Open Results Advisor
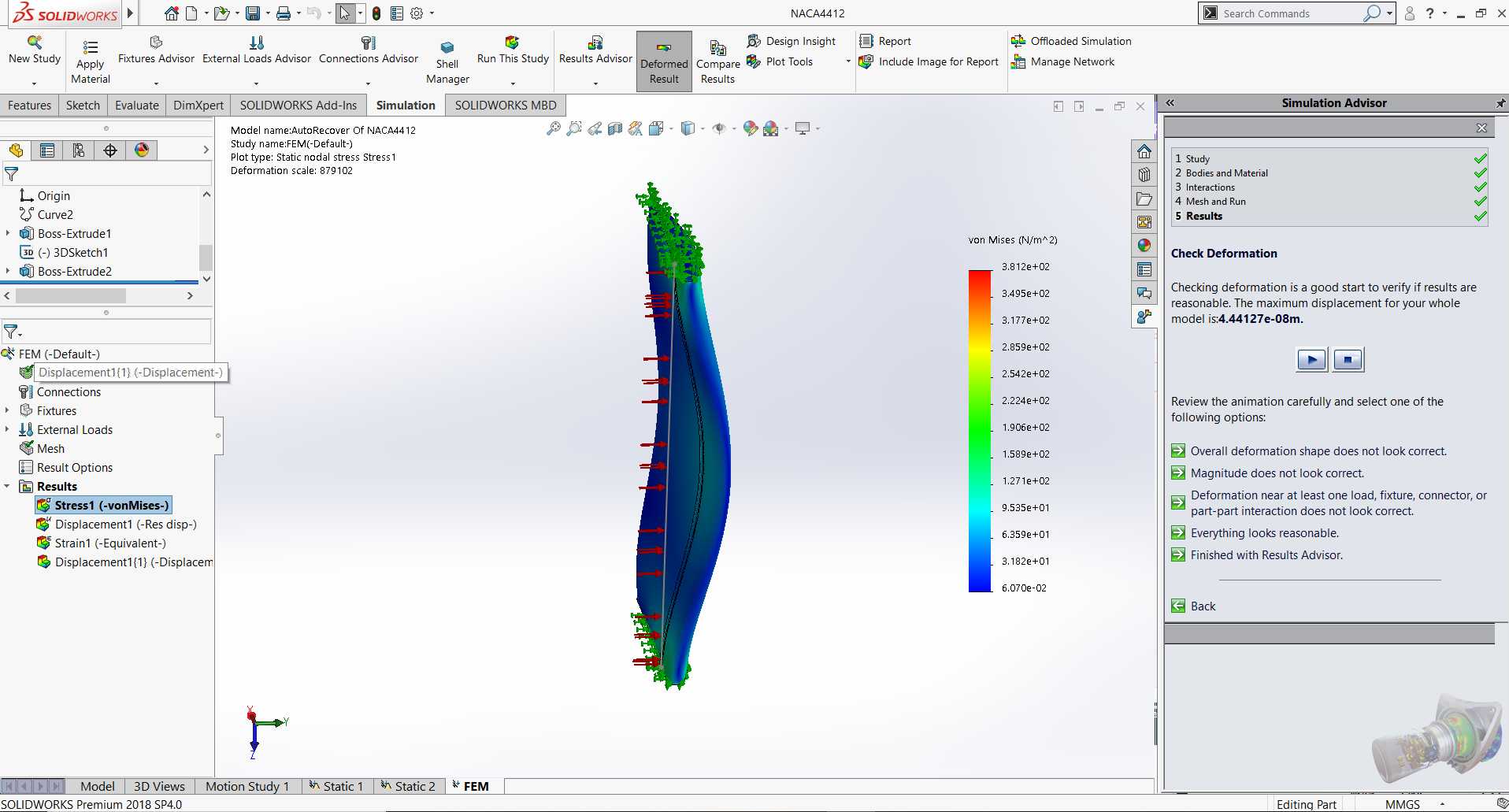This screenshot has height=812, width=1509. (x=595, y=50)
